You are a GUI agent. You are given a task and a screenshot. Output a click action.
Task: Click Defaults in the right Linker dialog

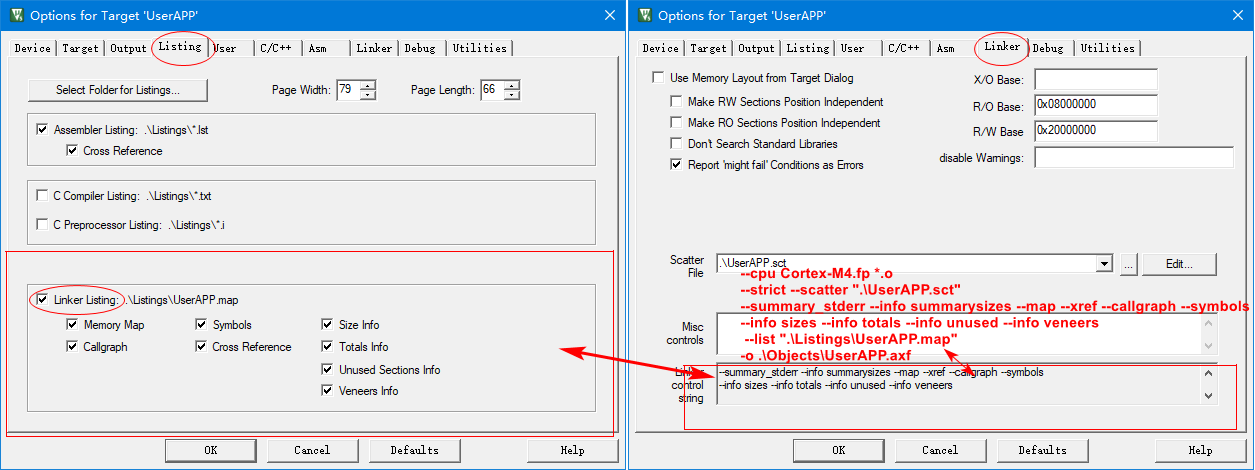[x=1042, y=450]
